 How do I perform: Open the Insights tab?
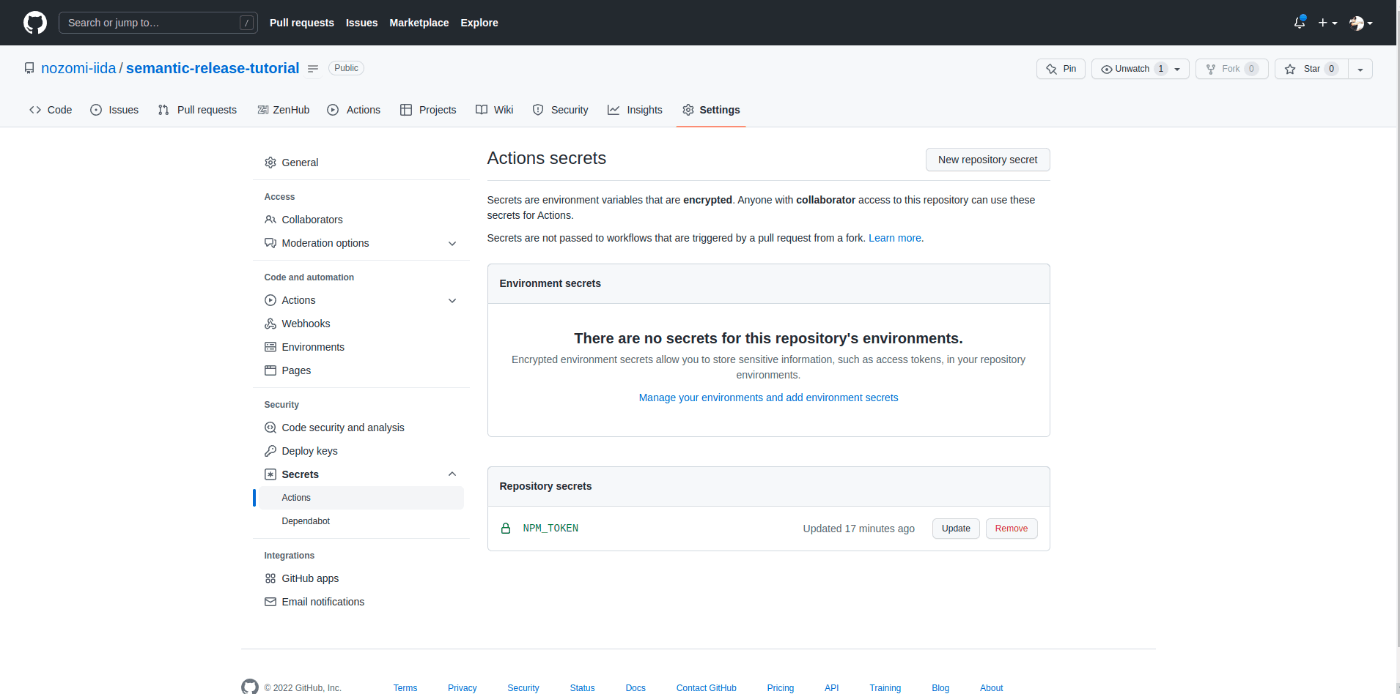(x=635, y=110)
